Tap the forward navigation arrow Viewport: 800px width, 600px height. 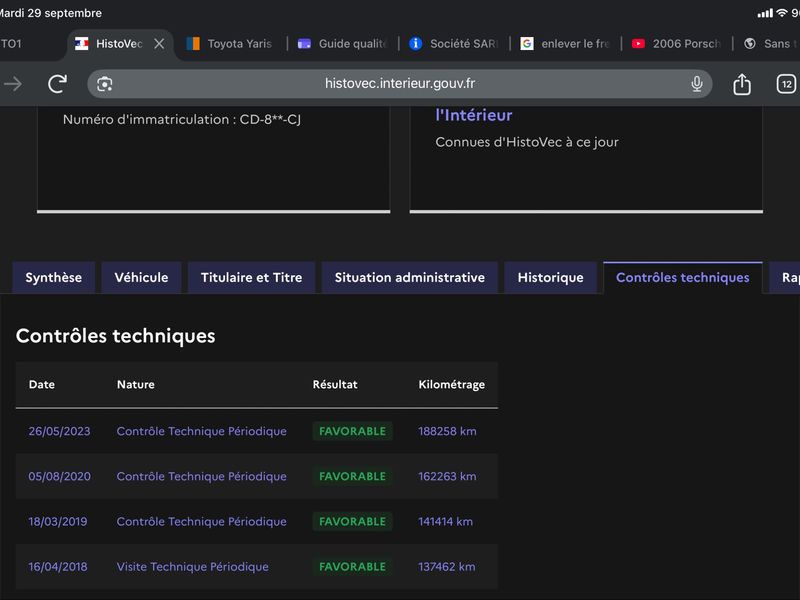pyautogui.click(x=13, y=84)
